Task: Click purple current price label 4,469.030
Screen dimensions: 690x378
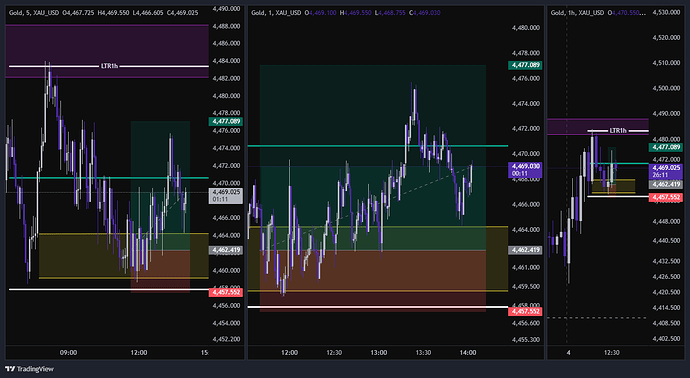Action: 525,169
